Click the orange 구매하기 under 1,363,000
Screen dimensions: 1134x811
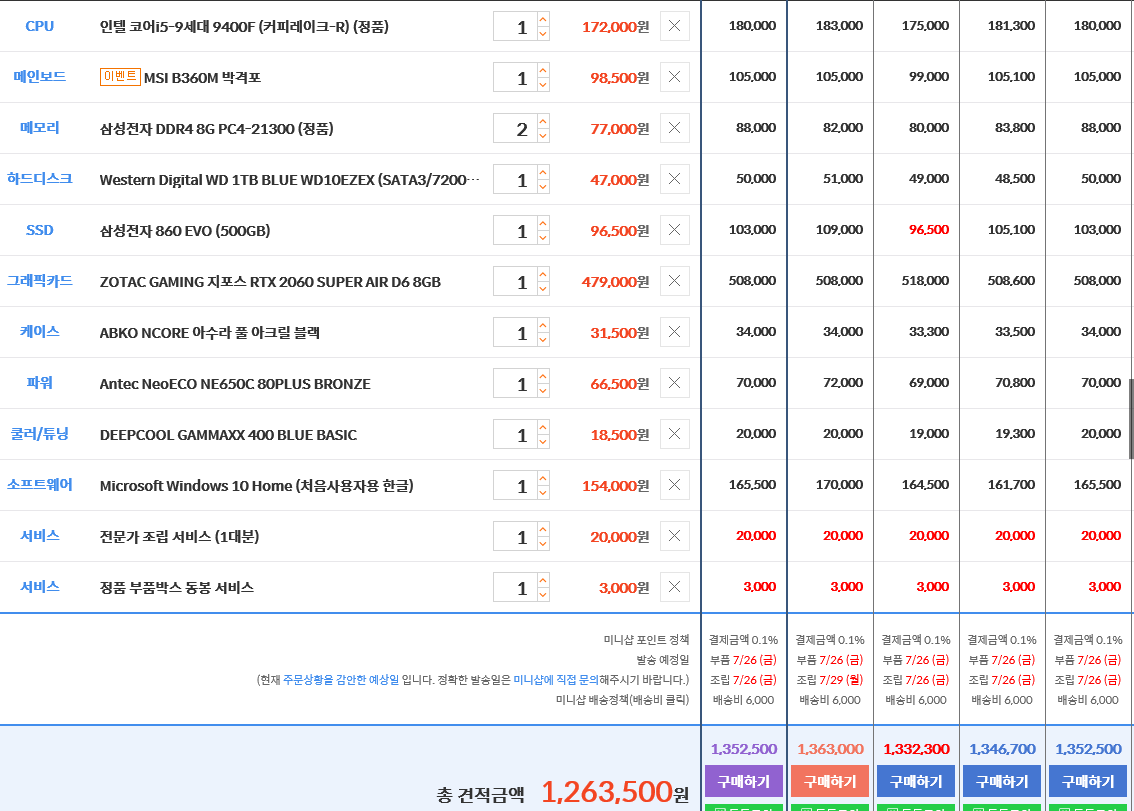coord(830,781)
